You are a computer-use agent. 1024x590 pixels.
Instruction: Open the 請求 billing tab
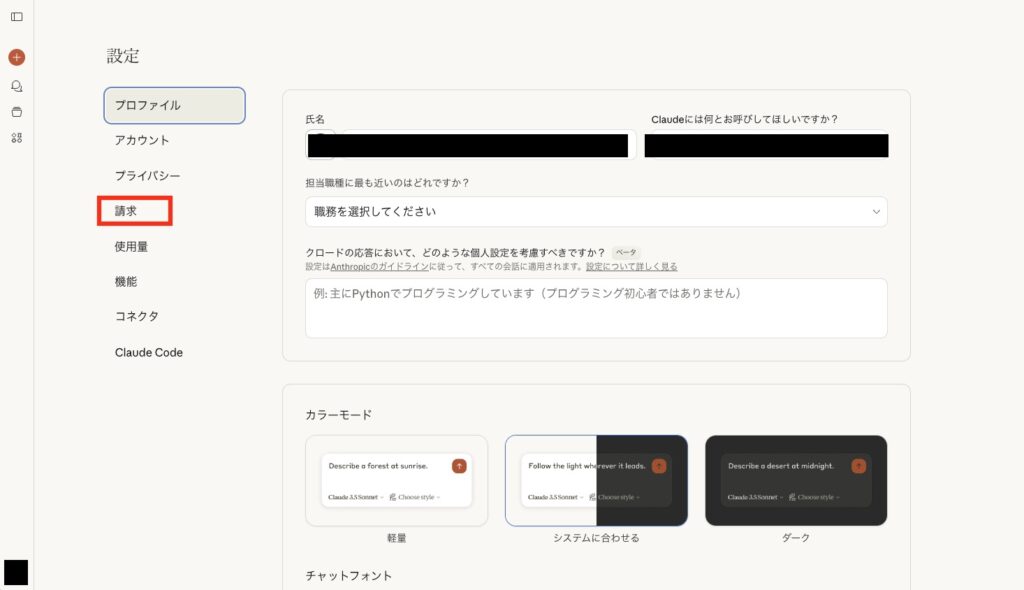(126, 211)
